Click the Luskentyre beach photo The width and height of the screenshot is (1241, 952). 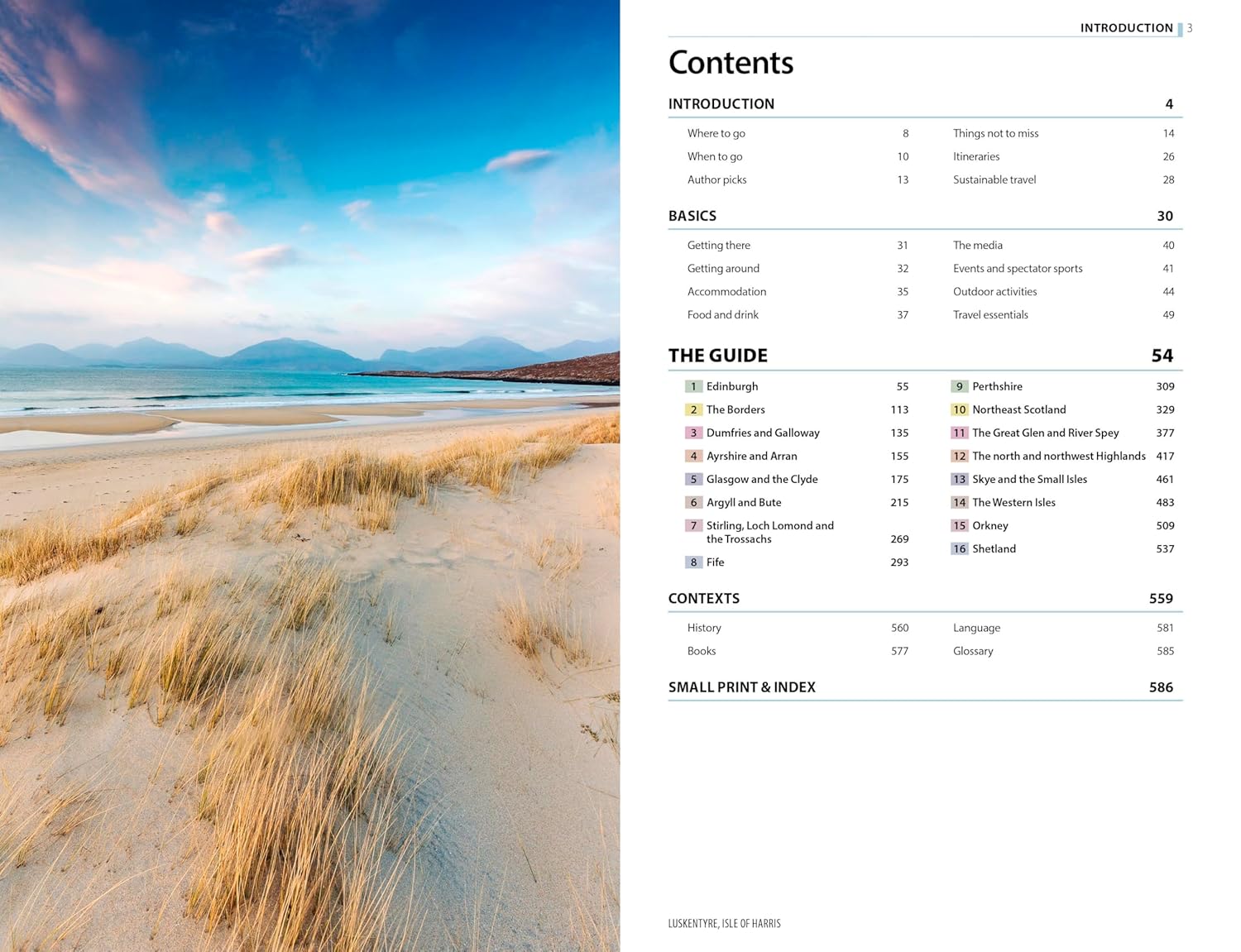click(x=309, y=476)
